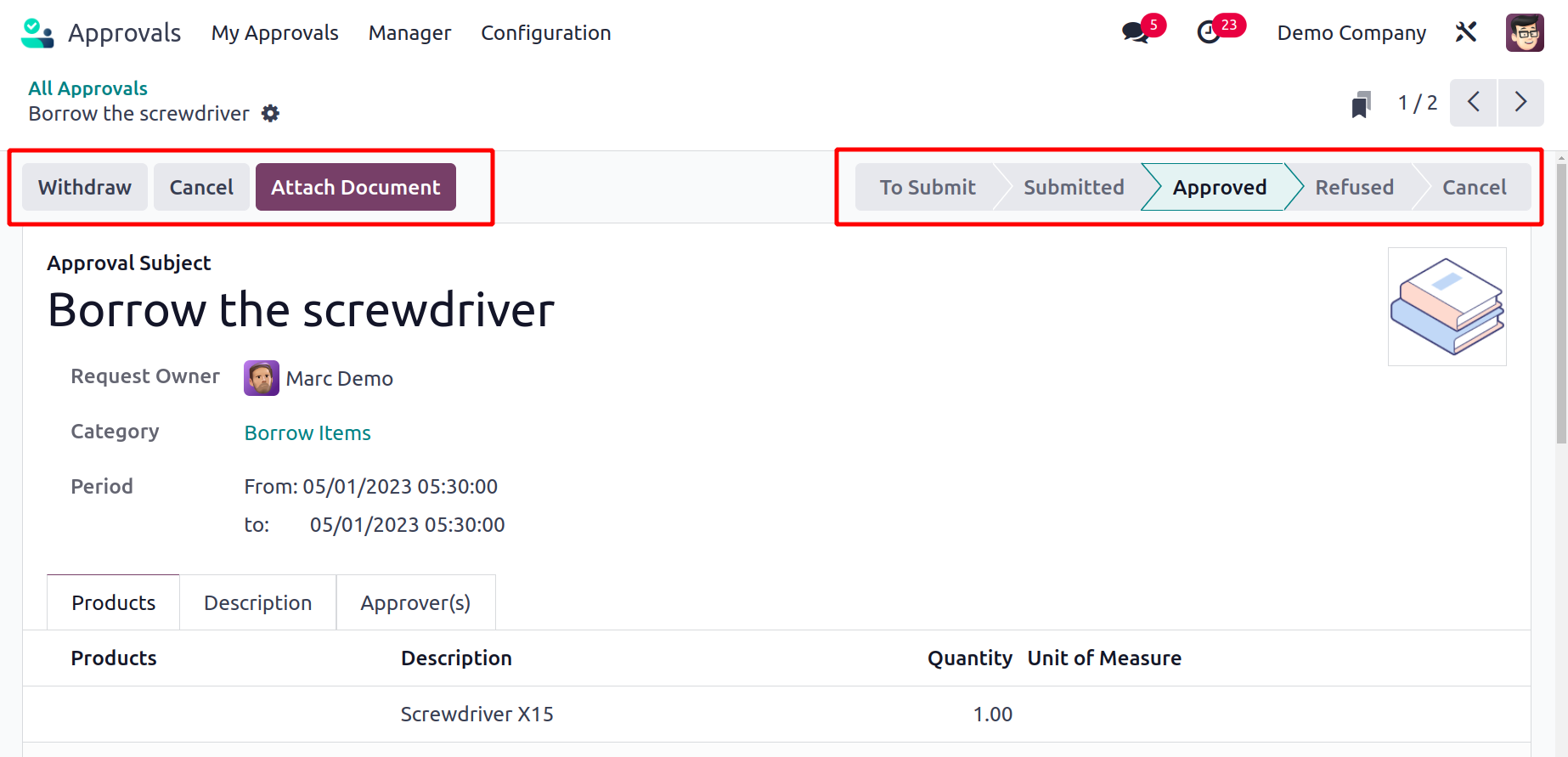The image size is (1568, 757).
Task: Follow the All Approvals breadcrumb link
Action: (87, 88)
